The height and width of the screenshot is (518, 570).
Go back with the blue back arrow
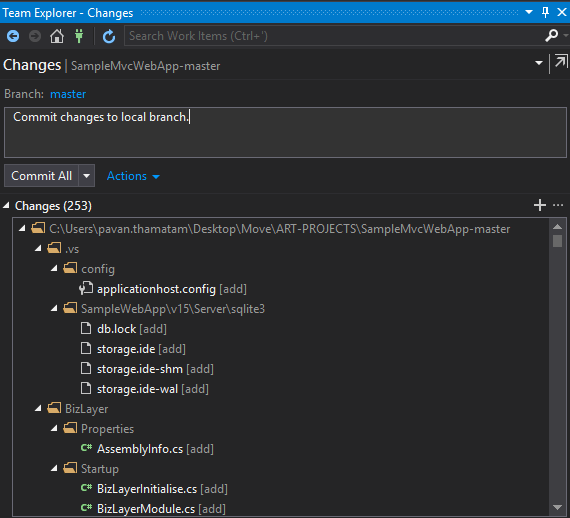(13, 36)
